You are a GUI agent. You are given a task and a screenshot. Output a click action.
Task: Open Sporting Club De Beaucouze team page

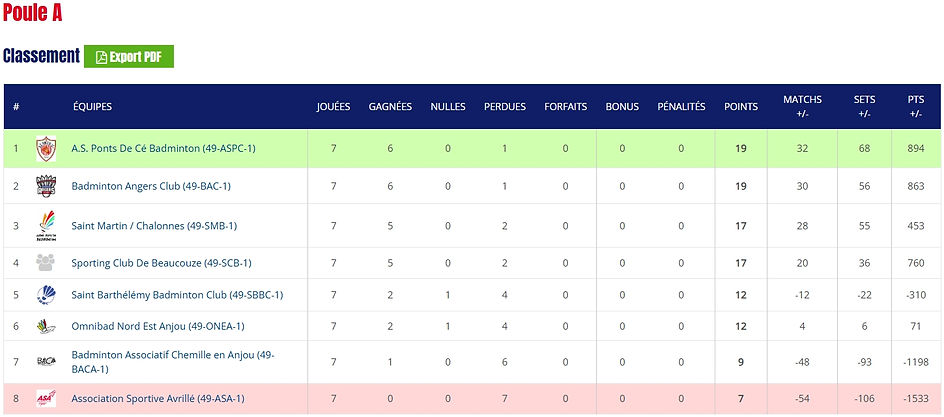pos(161,263)
